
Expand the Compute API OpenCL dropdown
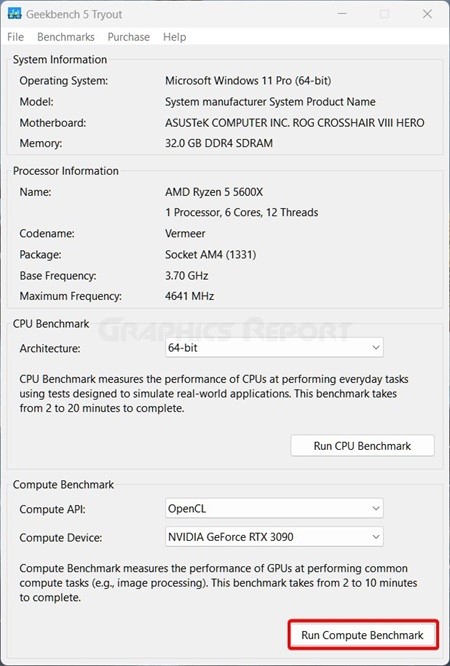(274, 508)
